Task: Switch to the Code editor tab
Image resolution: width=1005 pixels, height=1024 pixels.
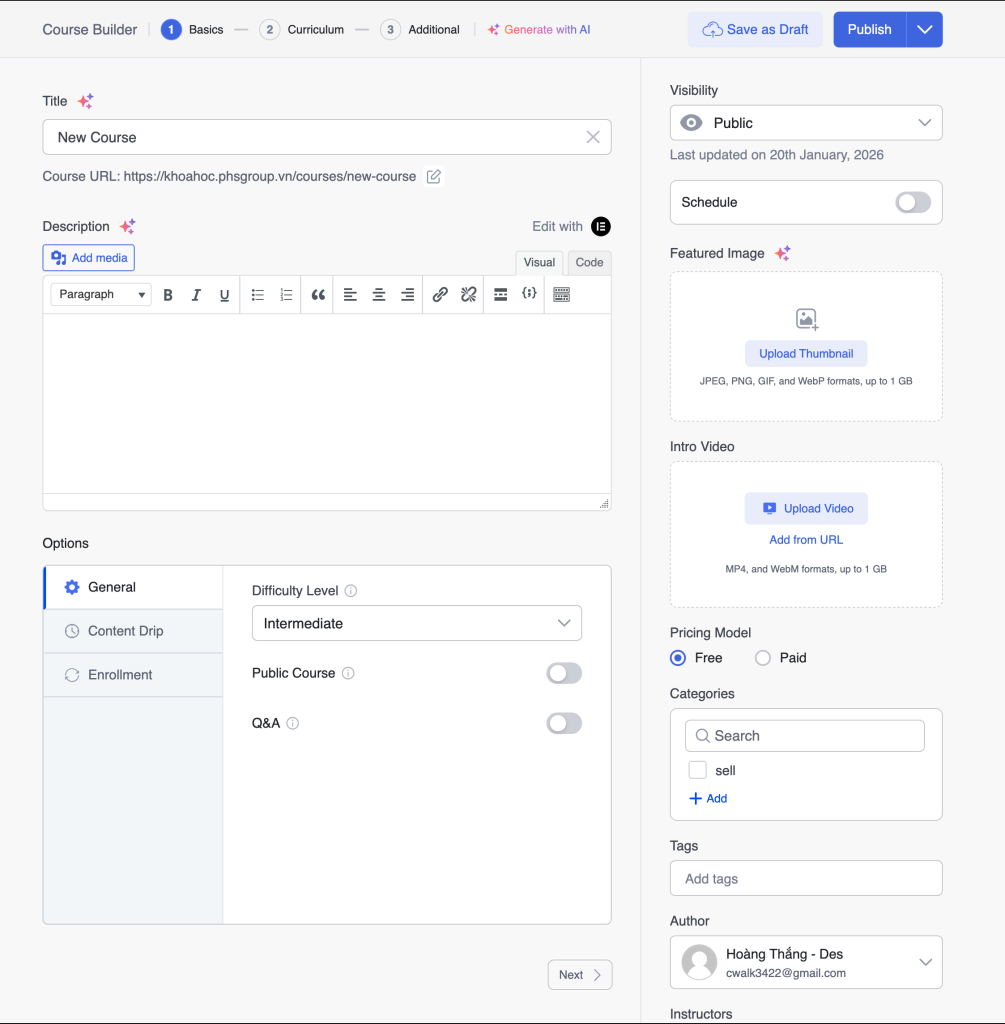Action: 589,263
